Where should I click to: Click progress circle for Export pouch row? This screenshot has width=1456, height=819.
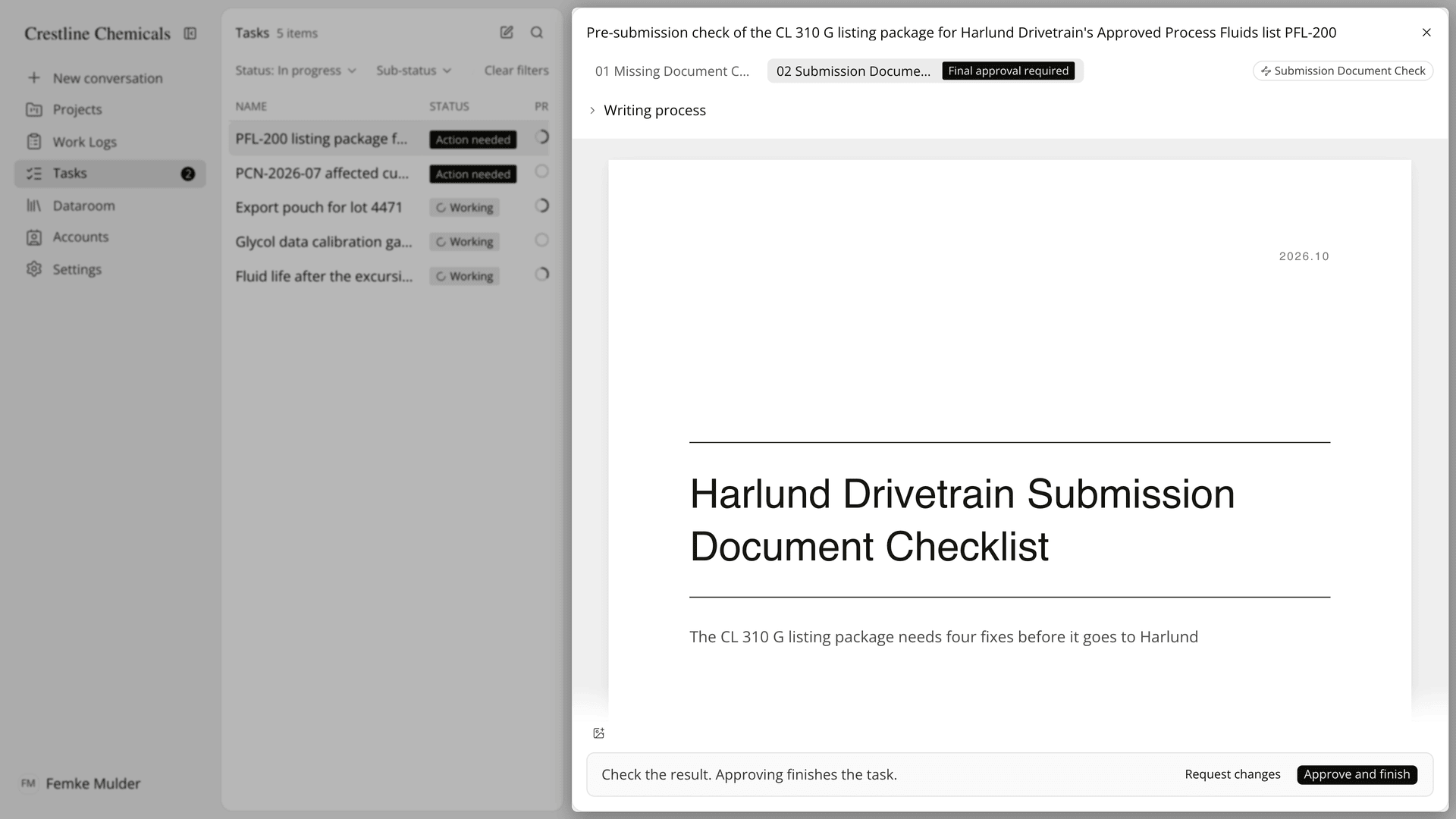click(541, 206)
